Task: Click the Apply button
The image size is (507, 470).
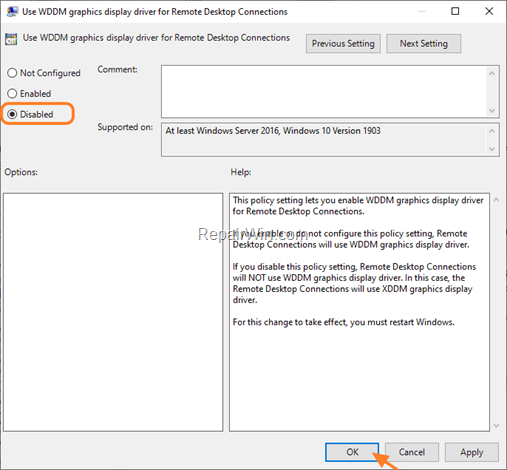Action: pyautogui.click(x=472, y=452)
